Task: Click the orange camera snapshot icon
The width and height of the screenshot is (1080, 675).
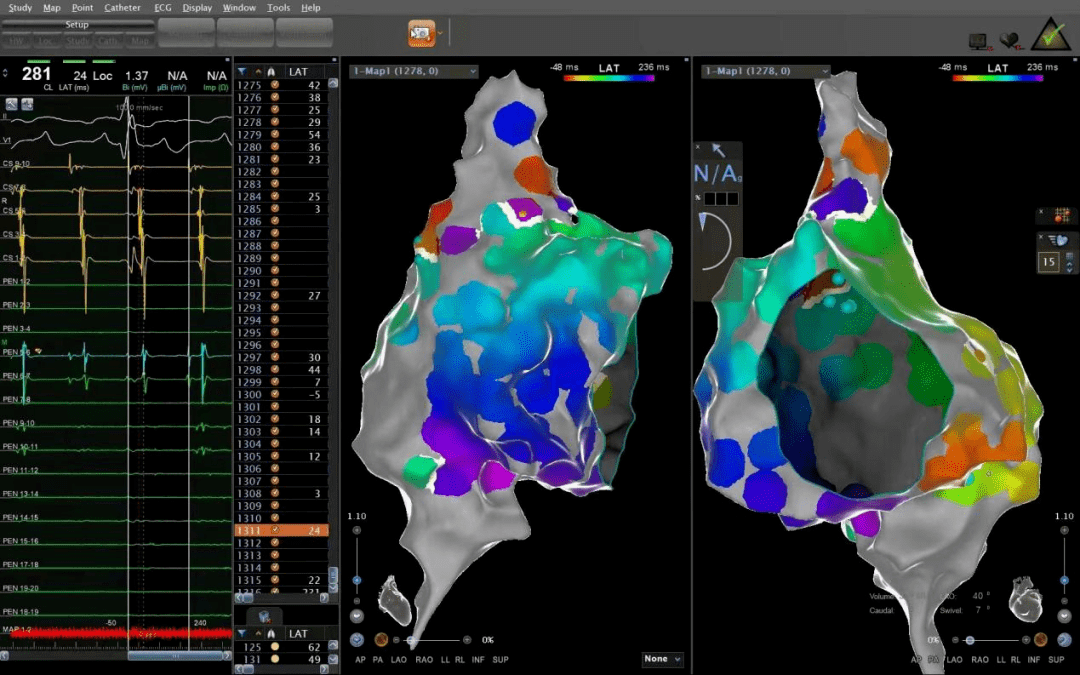Action: pyautogui.click(x=421, y=34)
